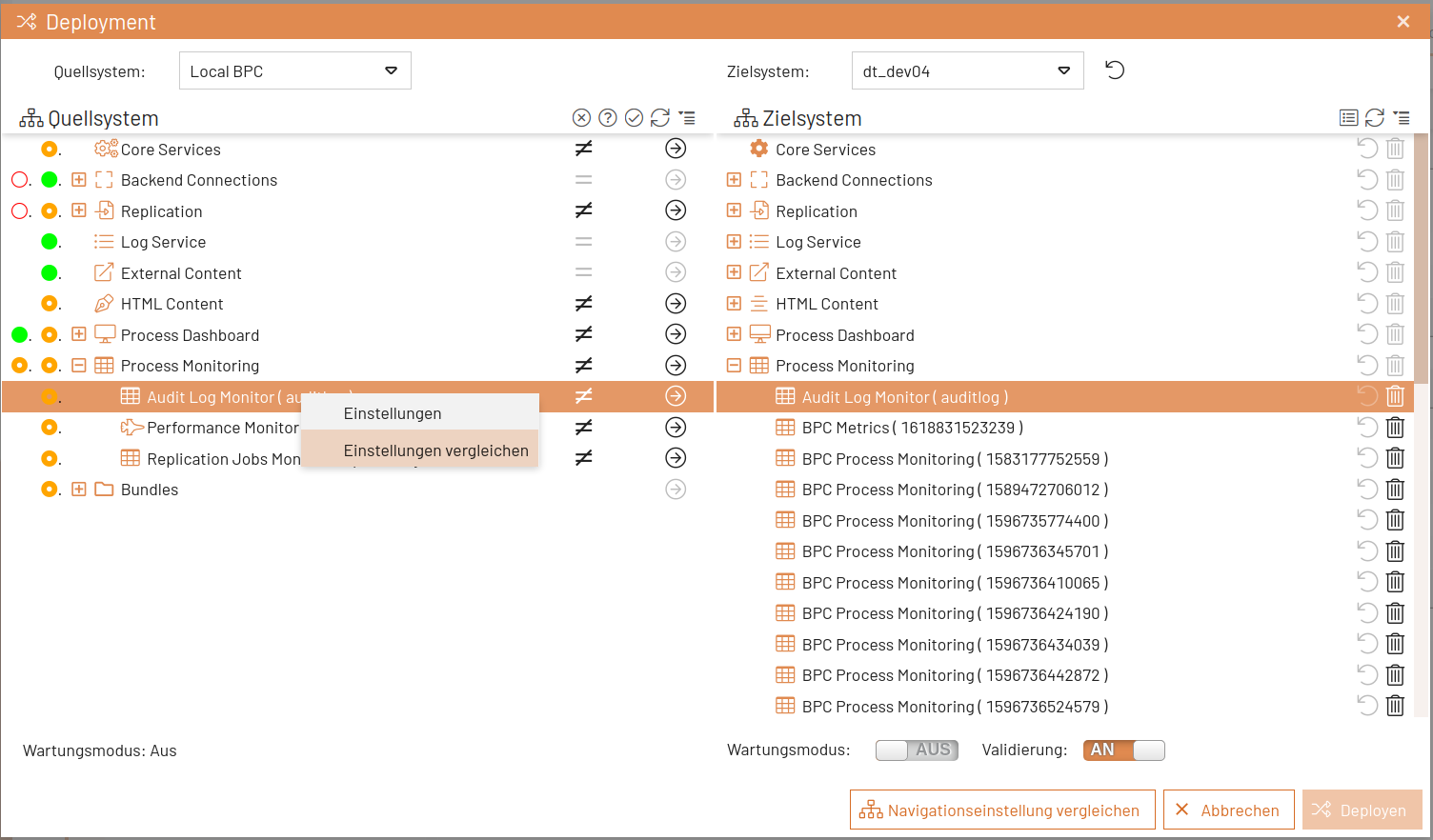This screenshot has height=840, width=1433.
Task: Delete BPC Metrics with its trash icon
Action: tap(1395, 427)
